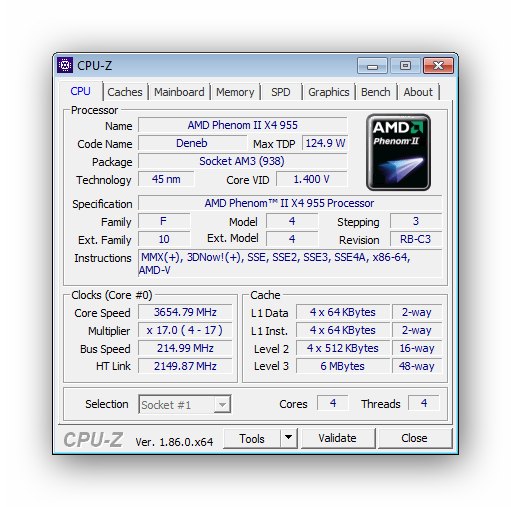The width and height of the screenshot is (511, 507).
Task: Show the Graphics tab
Action: click(329, 92)
